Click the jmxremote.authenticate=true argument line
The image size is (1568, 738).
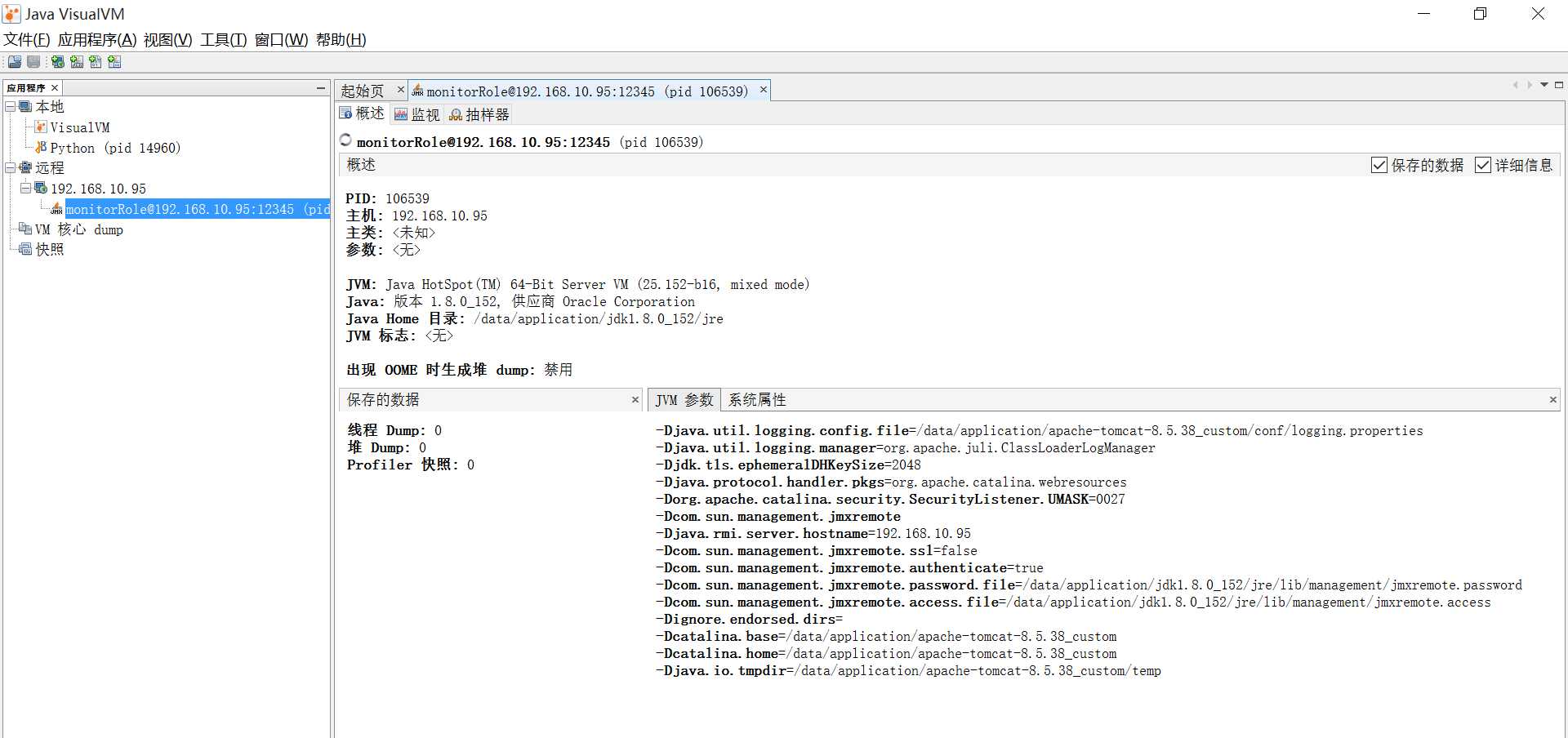coord(849,567)
